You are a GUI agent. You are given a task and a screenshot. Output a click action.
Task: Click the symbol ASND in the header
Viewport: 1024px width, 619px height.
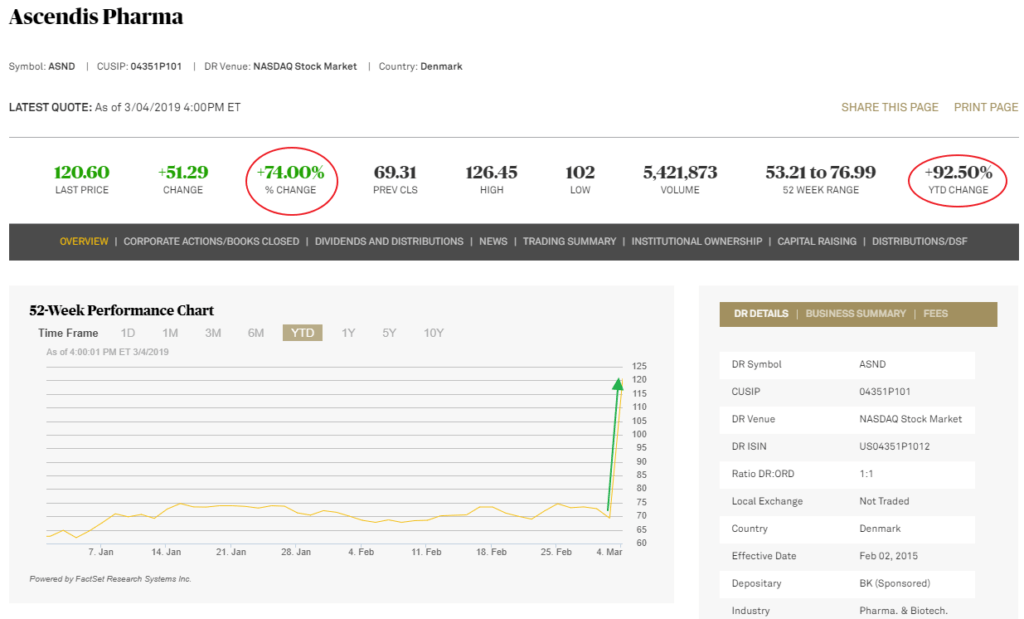[x=61, y=67]
